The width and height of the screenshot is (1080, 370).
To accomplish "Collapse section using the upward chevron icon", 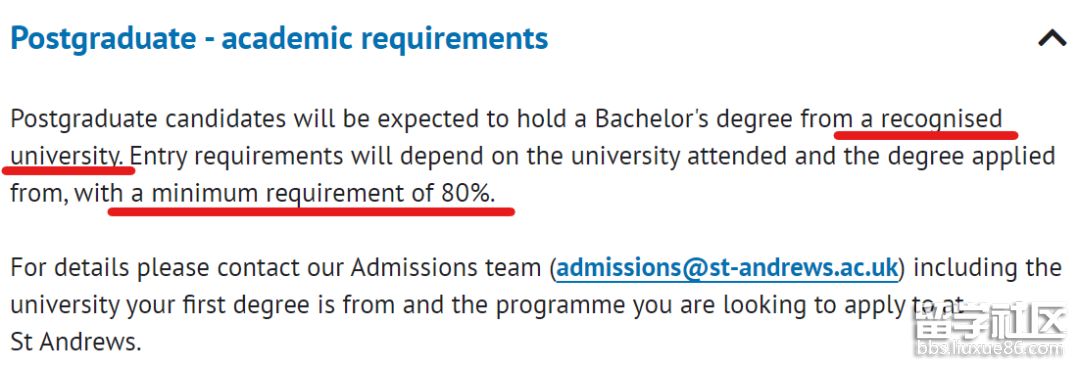I will tap(1052, 39).
